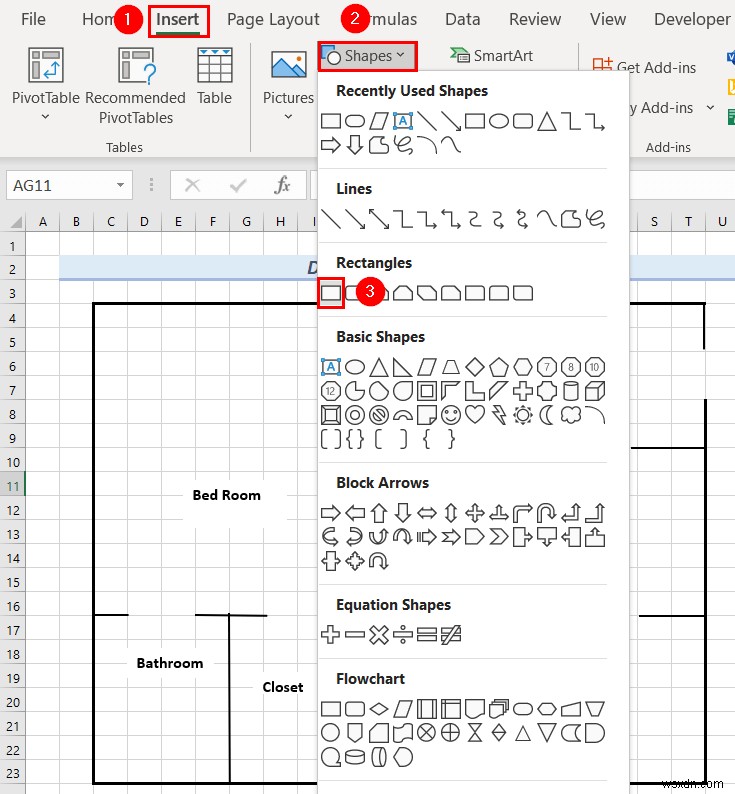
Task: Open the Data ribbon tab
Action: click(462, 19)
